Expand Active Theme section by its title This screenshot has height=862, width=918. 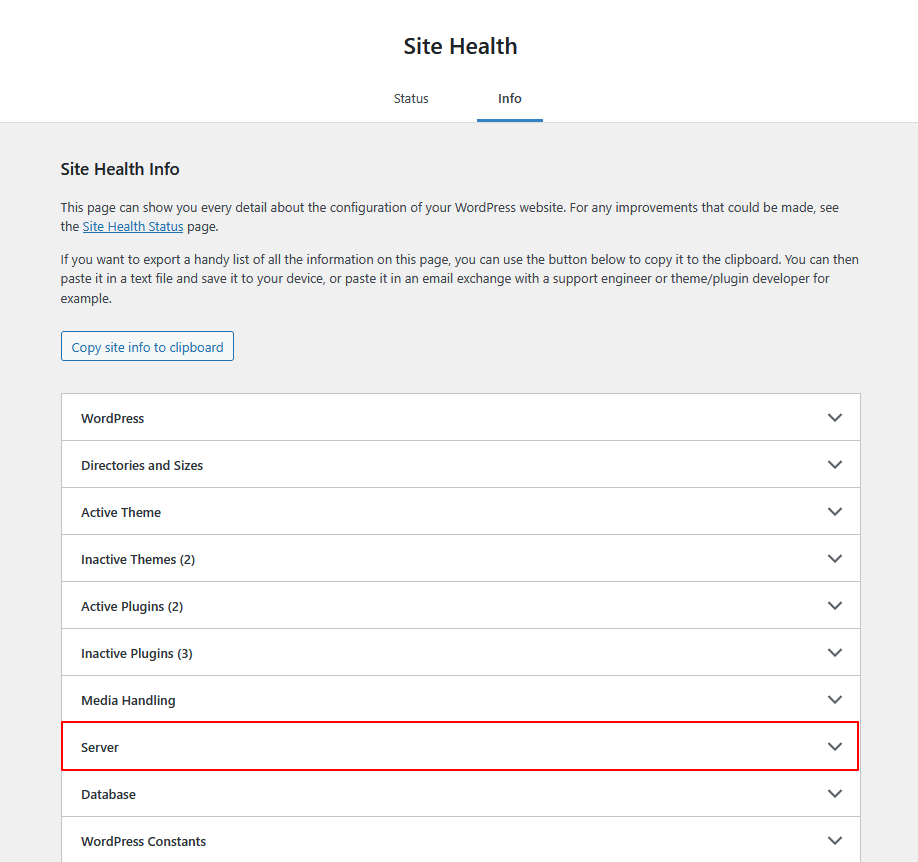pos(121,512)
